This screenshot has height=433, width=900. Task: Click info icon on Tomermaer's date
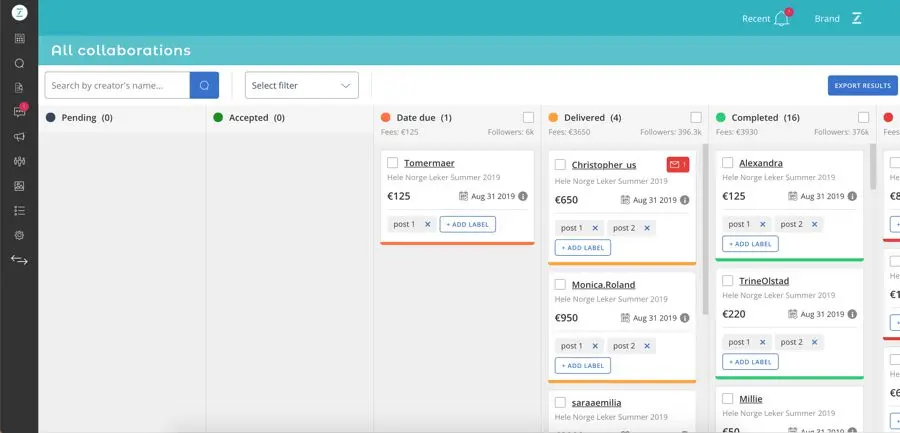(520, 196)
